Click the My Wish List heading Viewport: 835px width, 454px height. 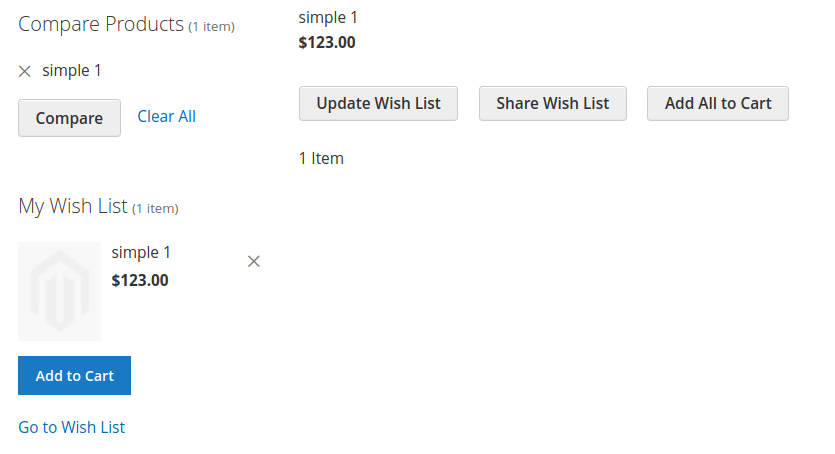pos(72,206)
